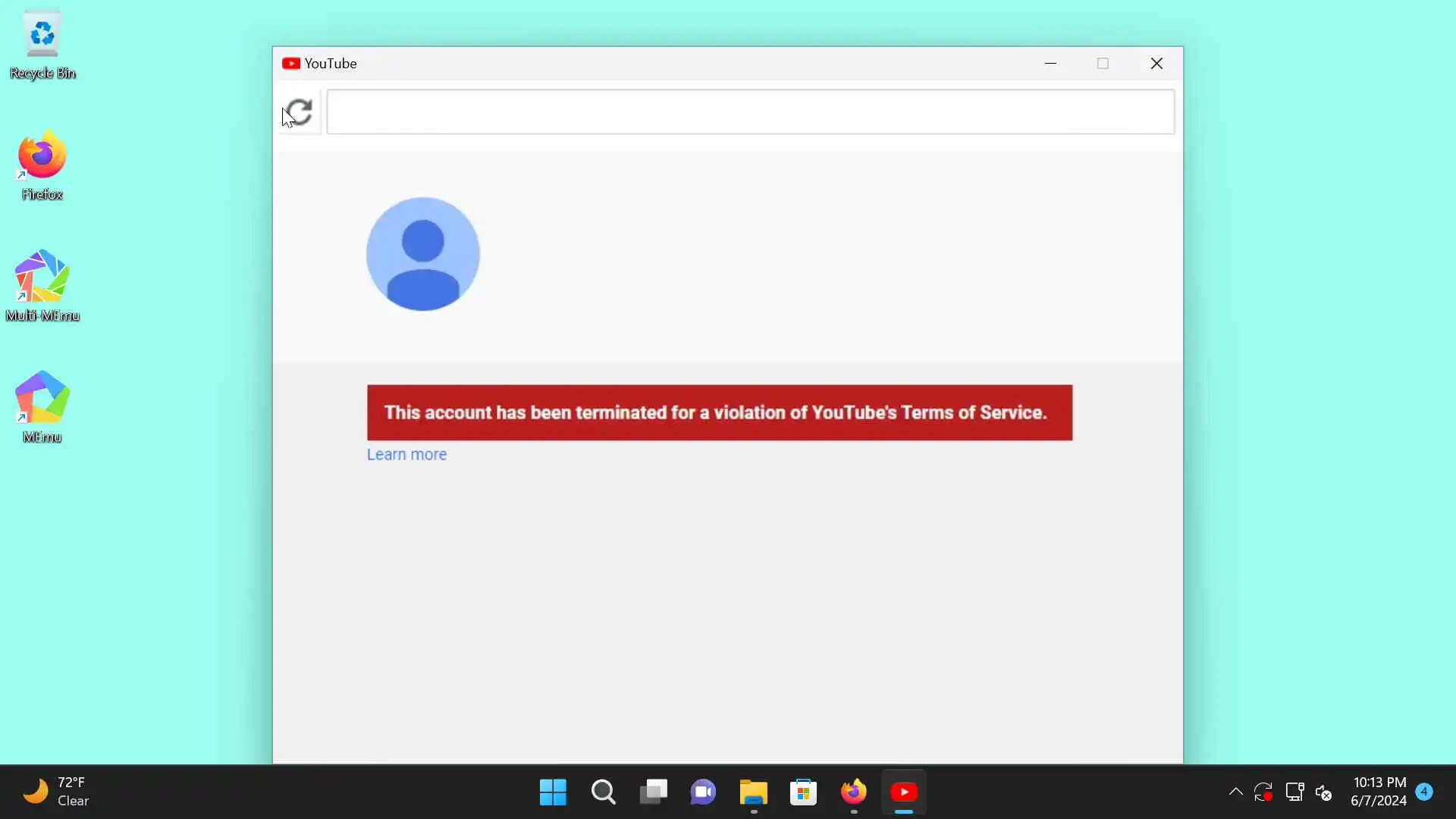Viewport: 1456px width, 819px height.
Task: Click the reload page icon
Action: pos(300,112)
